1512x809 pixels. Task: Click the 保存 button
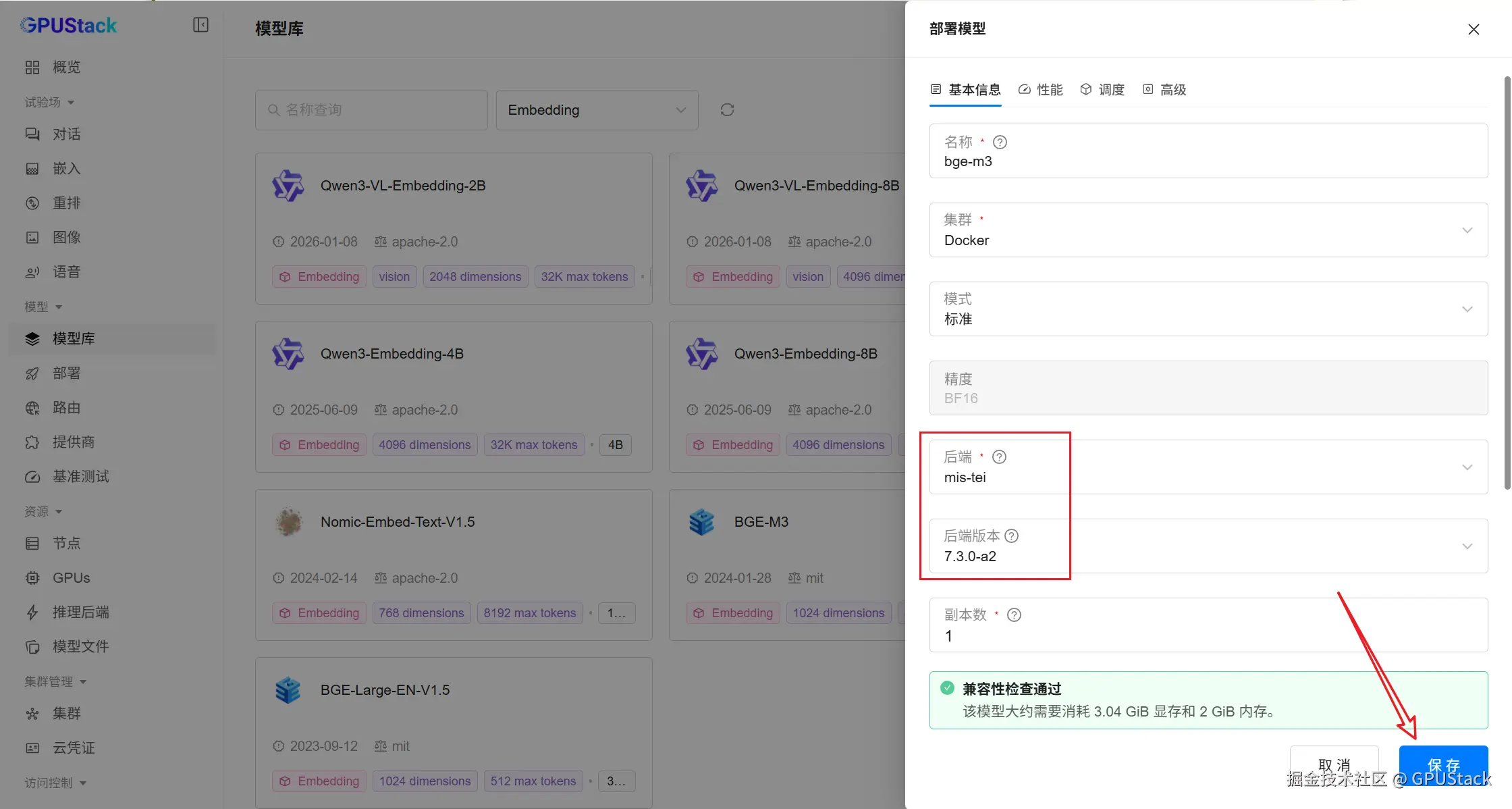click(1443, 764)
